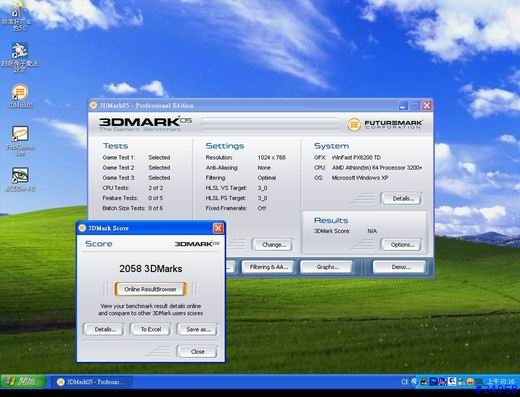
Task: Click the CPU value 'AMD Athlon(tm) 64 Processor 3200+'
Action: coord(377,168)
